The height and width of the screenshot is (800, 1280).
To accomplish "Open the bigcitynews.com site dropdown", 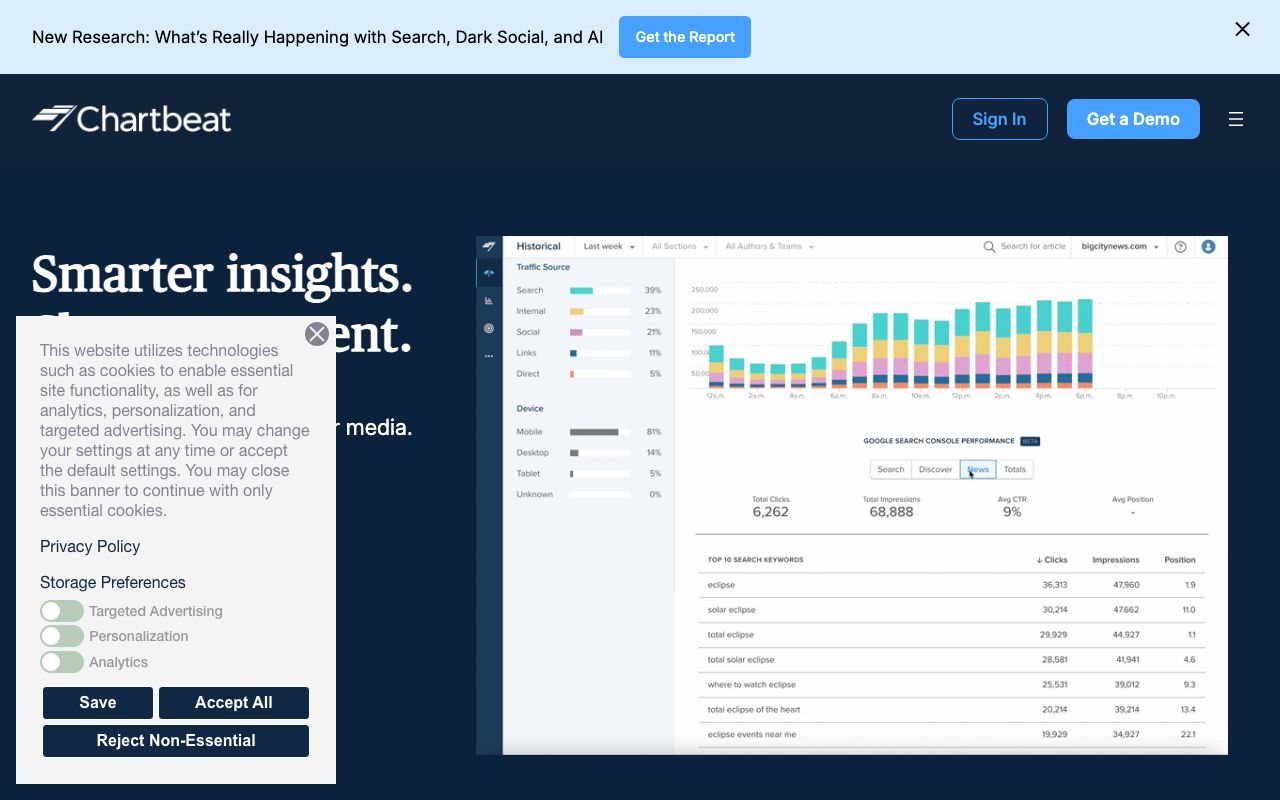I will pyautogui.click(x=1121, y=246).
